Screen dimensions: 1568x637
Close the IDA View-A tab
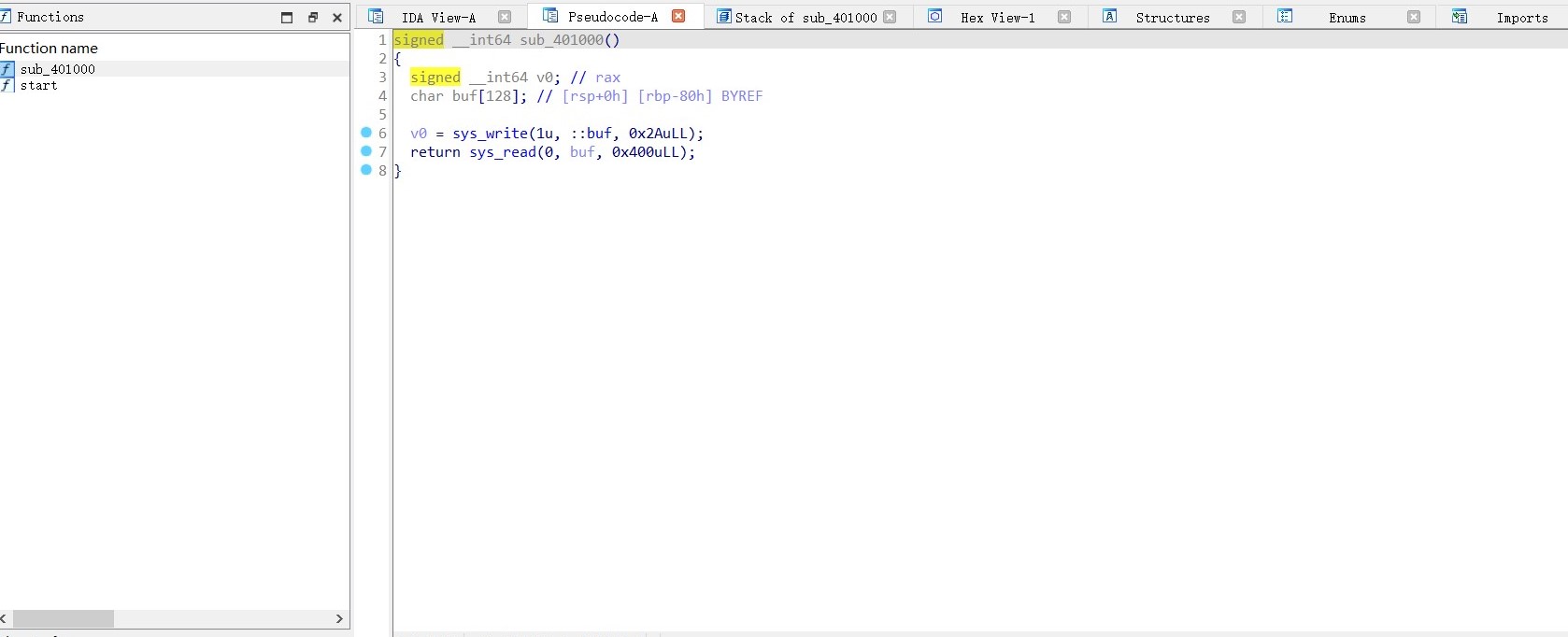[x=505, y=17]
